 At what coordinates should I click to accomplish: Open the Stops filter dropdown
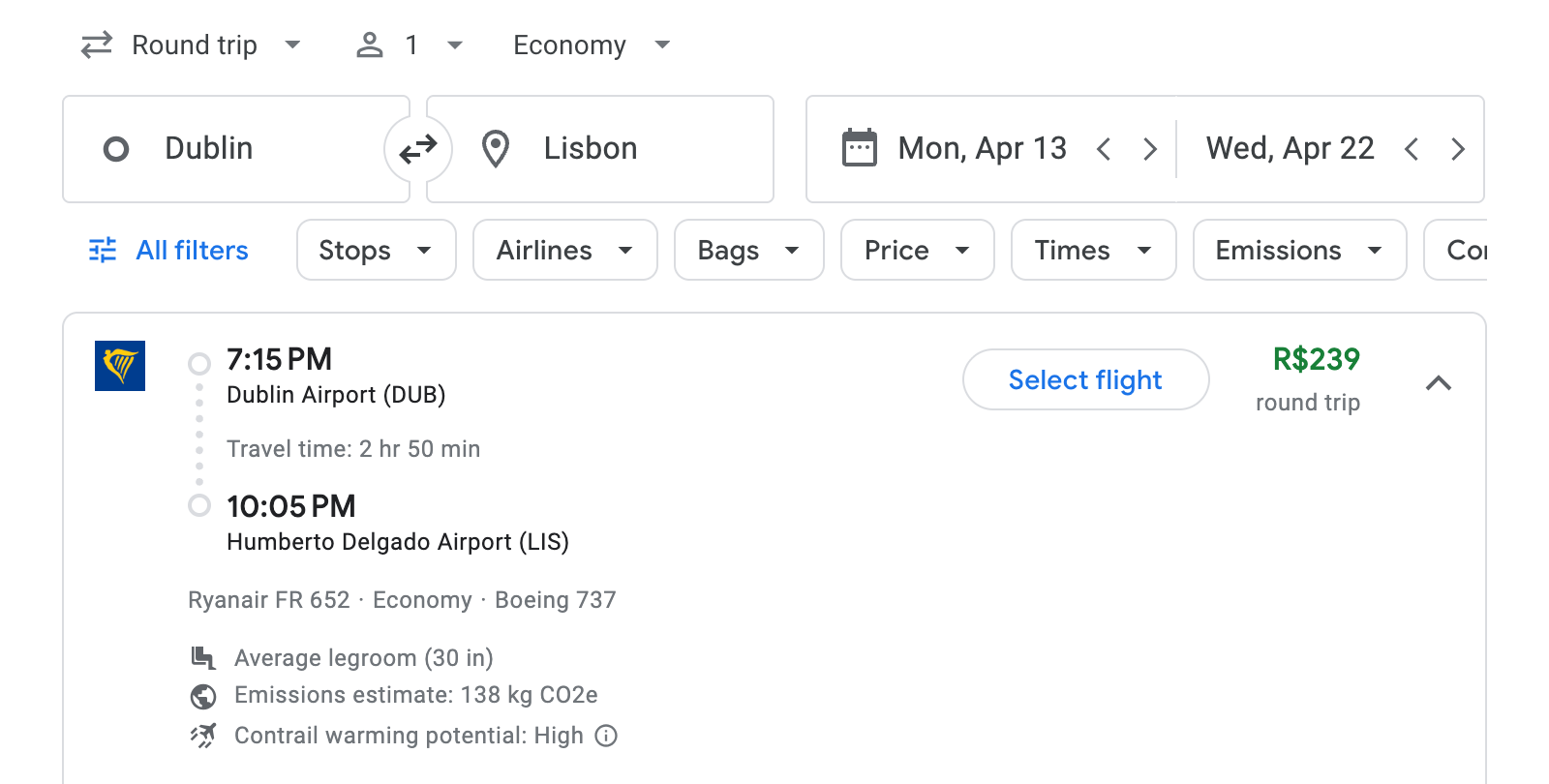coord(376,250)
